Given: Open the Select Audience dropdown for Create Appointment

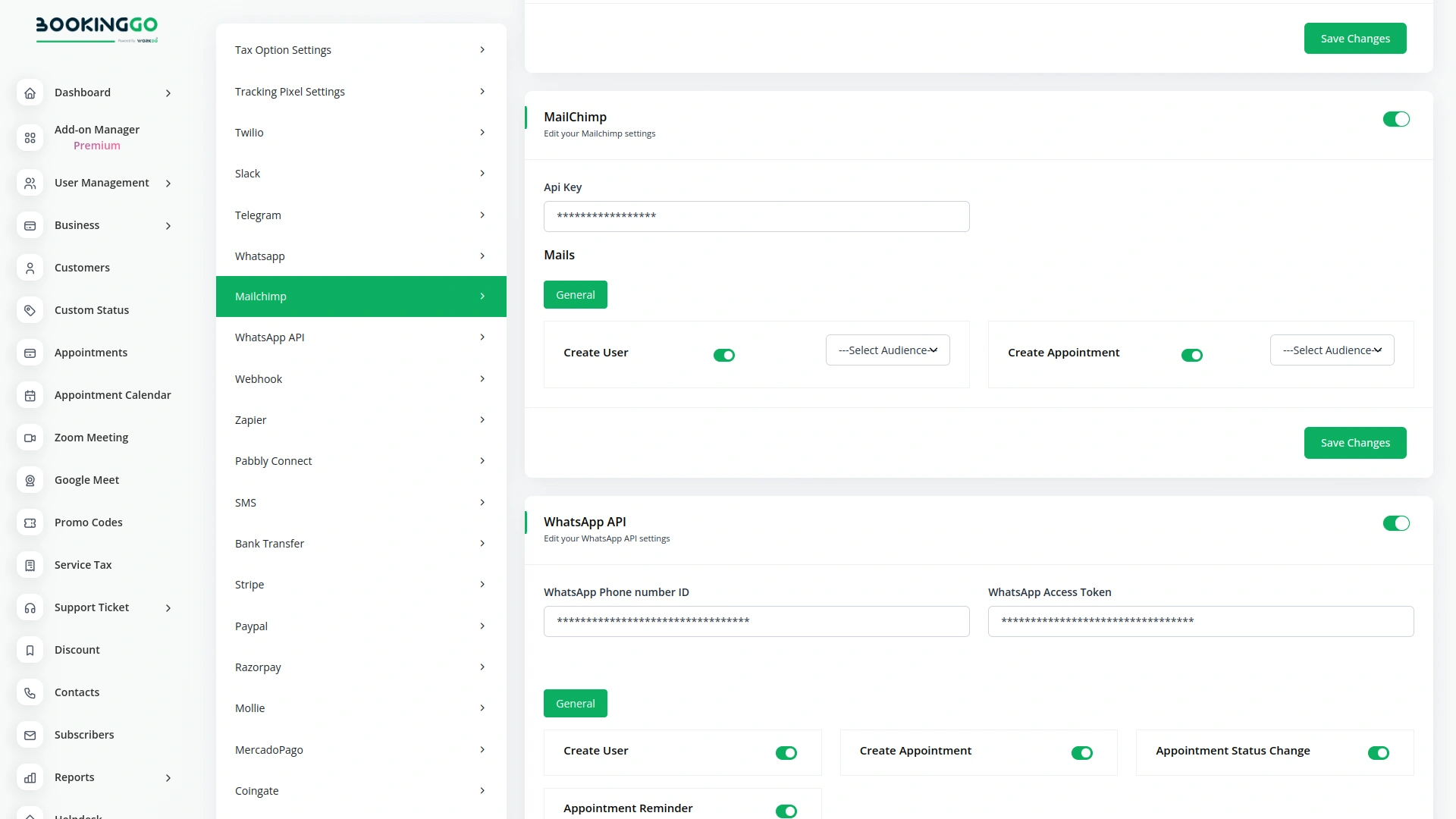Looking at the screenshot, I should (x=1331, y=350).
